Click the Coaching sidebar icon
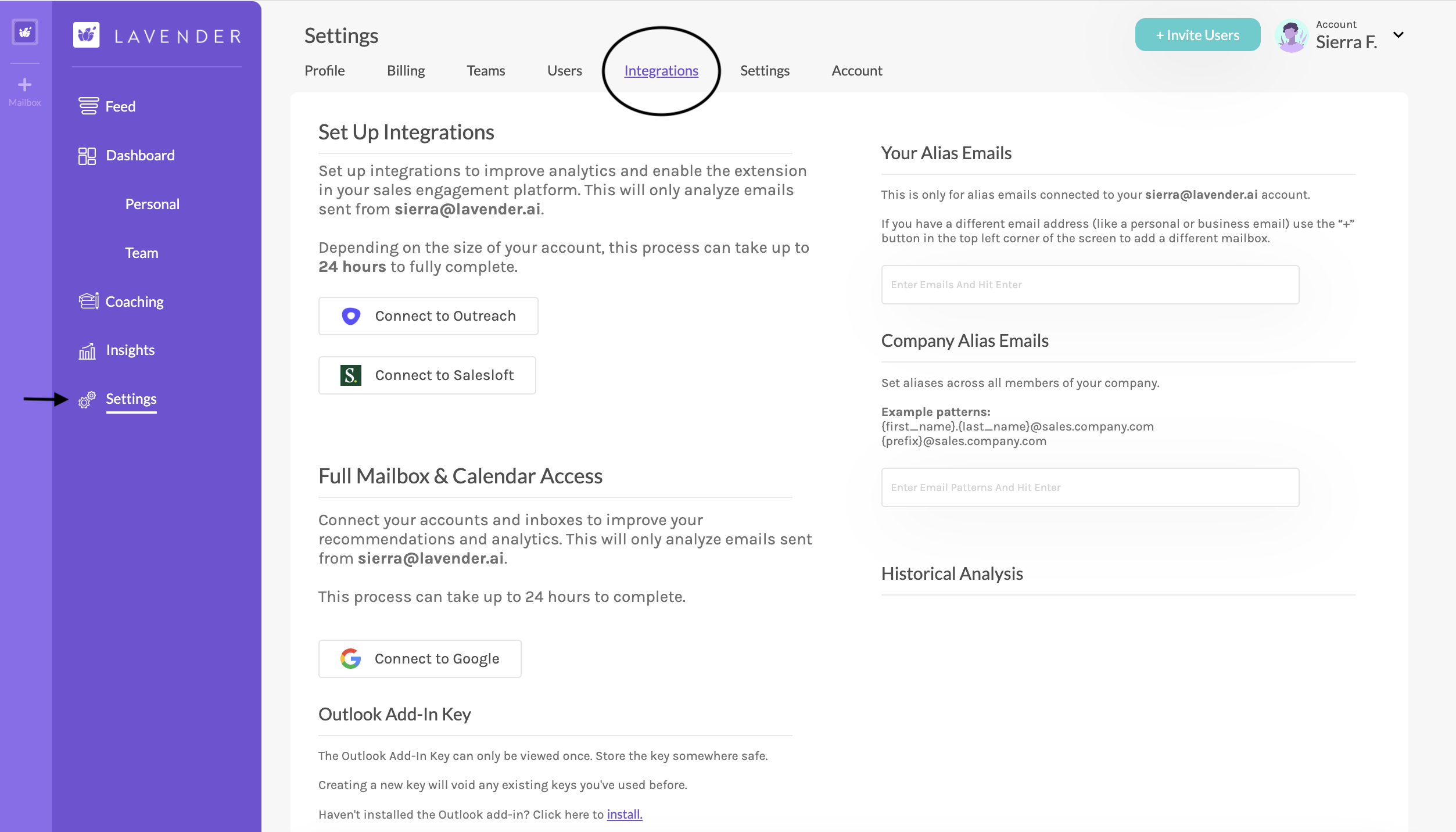The width and height of the screenshot is (1456, 832). click(x=88, y=301)
